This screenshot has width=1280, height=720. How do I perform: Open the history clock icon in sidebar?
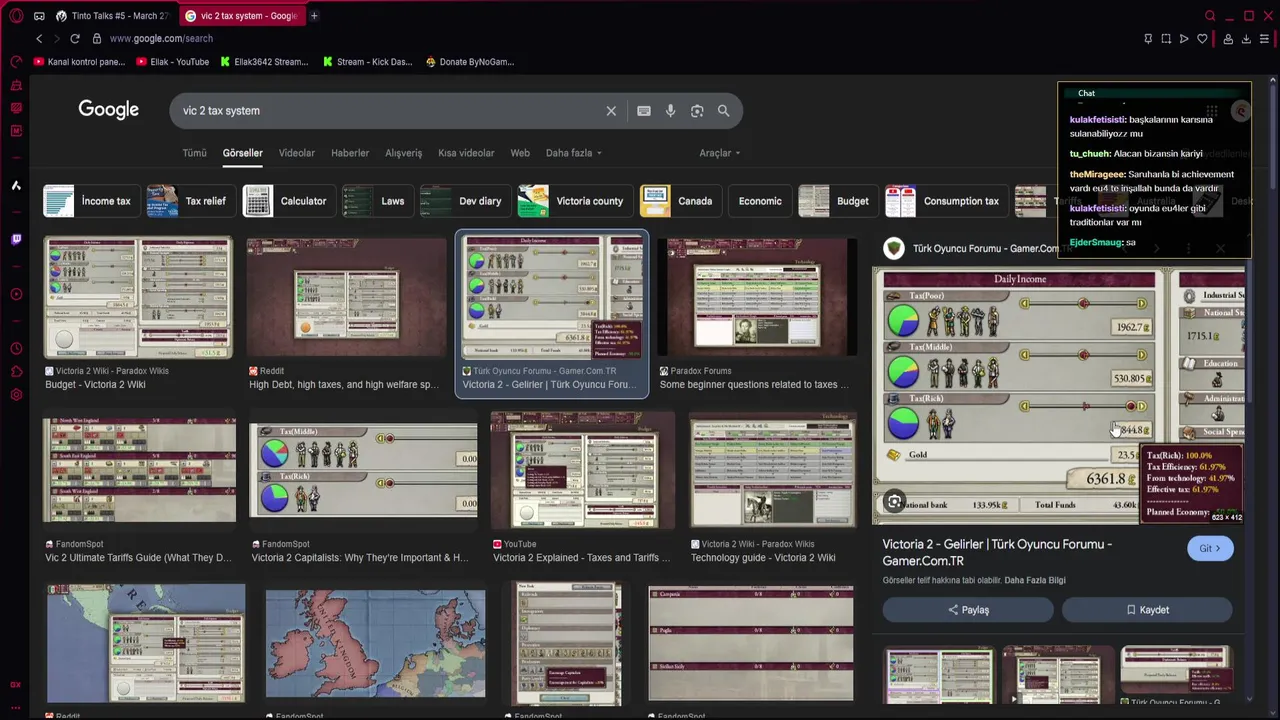coord(16,349)
